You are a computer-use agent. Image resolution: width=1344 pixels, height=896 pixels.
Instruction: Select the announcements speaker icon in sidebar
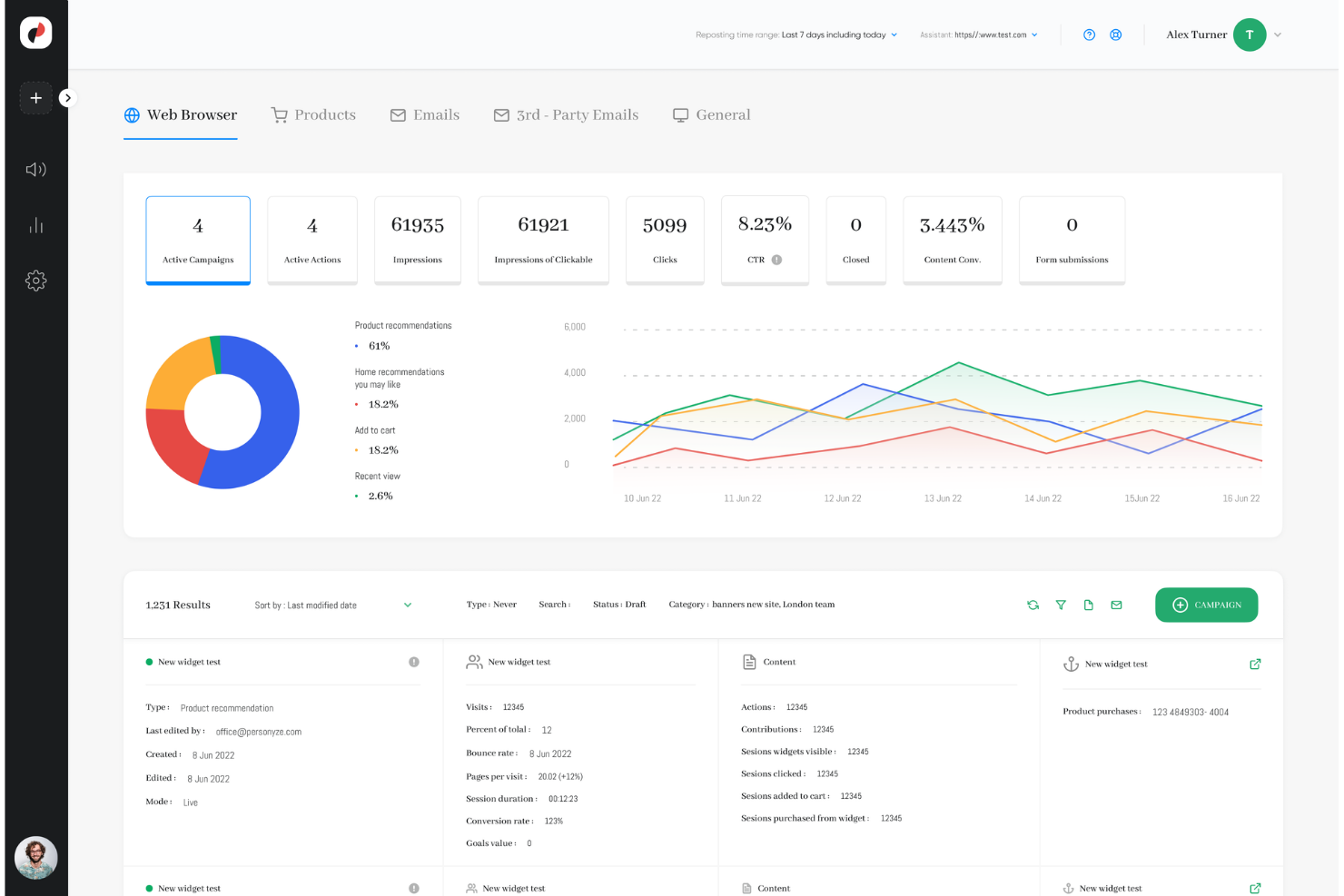coord(35,169)
